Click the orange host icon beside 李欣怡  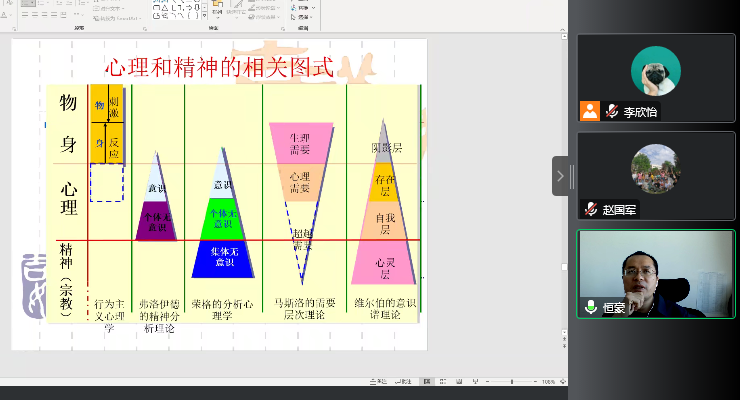[590, 112]
